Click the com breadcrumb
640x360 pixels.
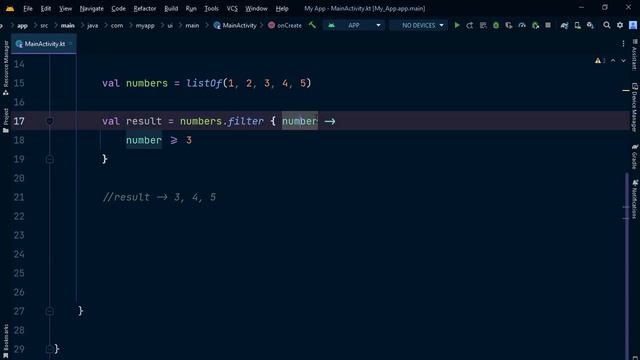(117, 25)
